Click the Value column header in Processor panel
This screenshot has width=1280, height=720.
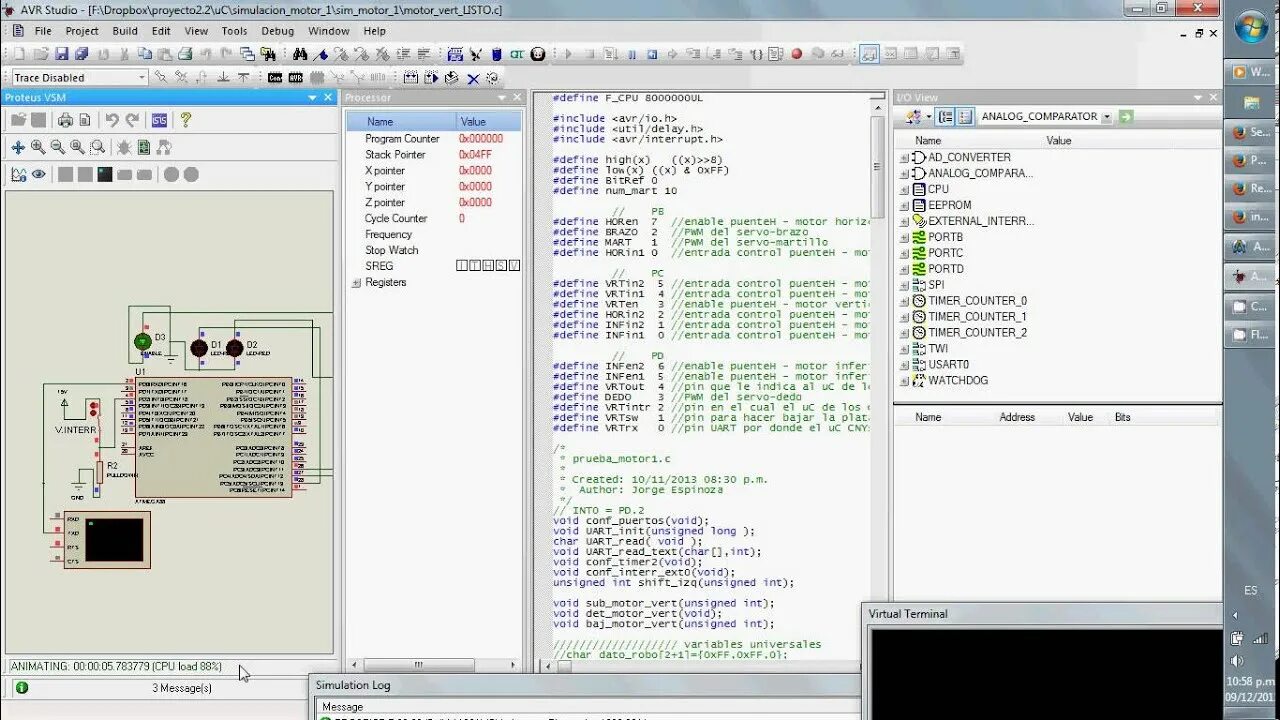pyautogui.click(x=488, y=121)
